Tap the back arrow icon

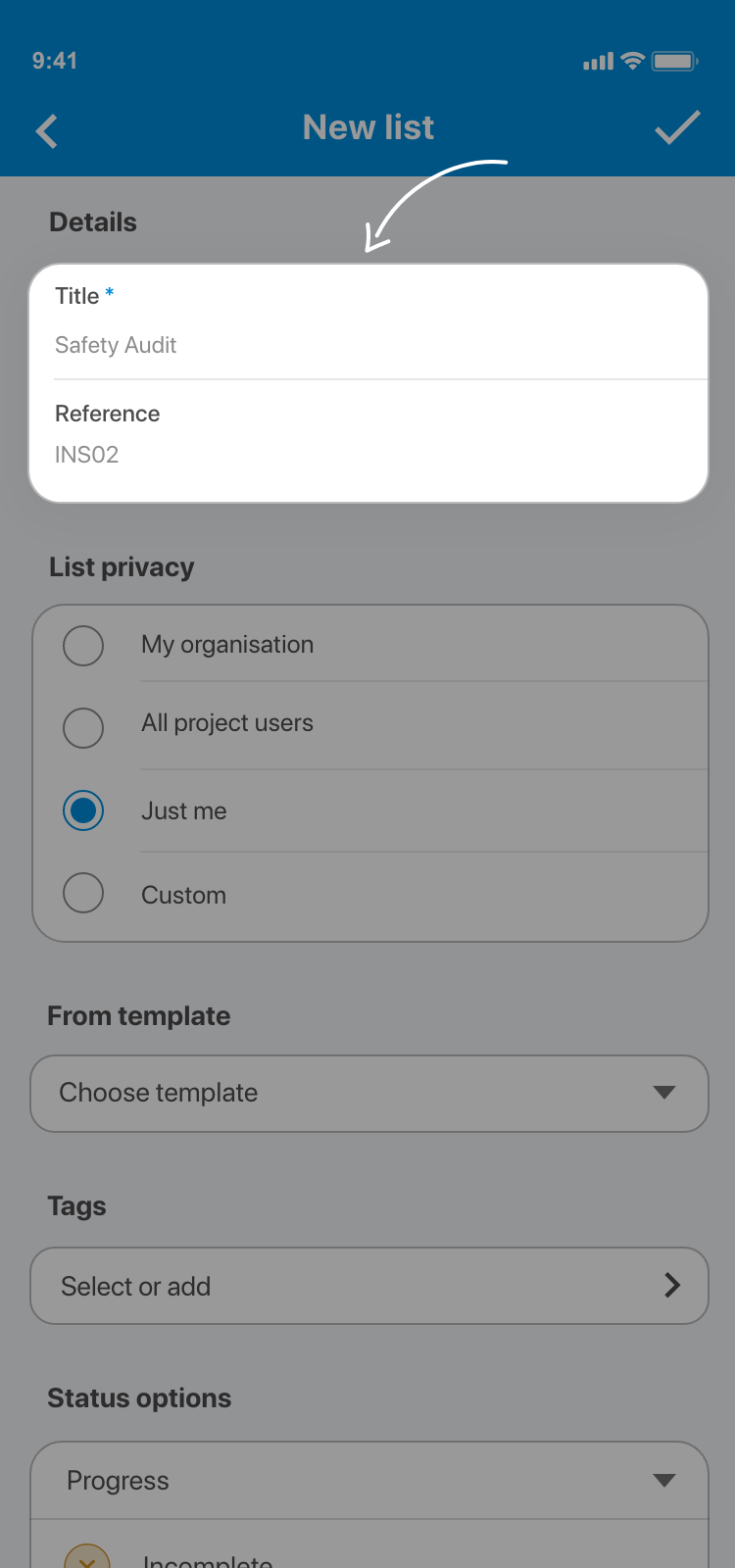[47, 131]
